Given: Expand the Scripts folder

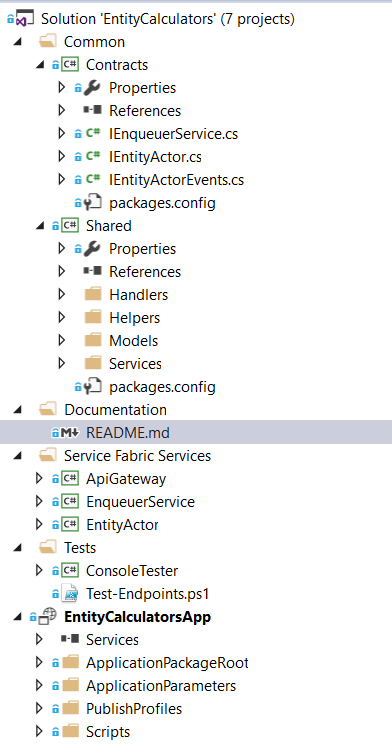Looking at the screenshot, I should coord(39,732).
